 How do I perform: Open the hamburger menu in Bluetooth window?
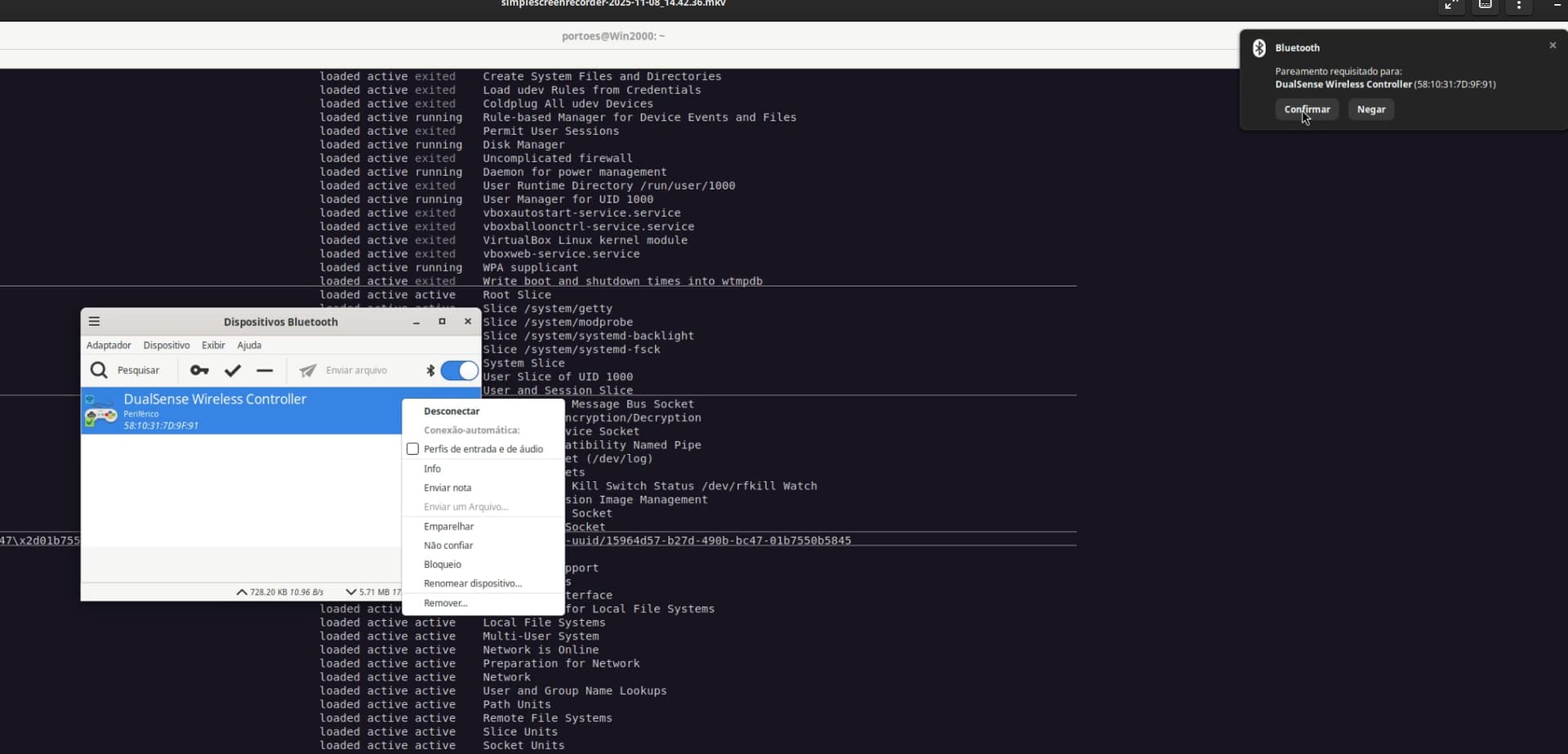[95, 321]
